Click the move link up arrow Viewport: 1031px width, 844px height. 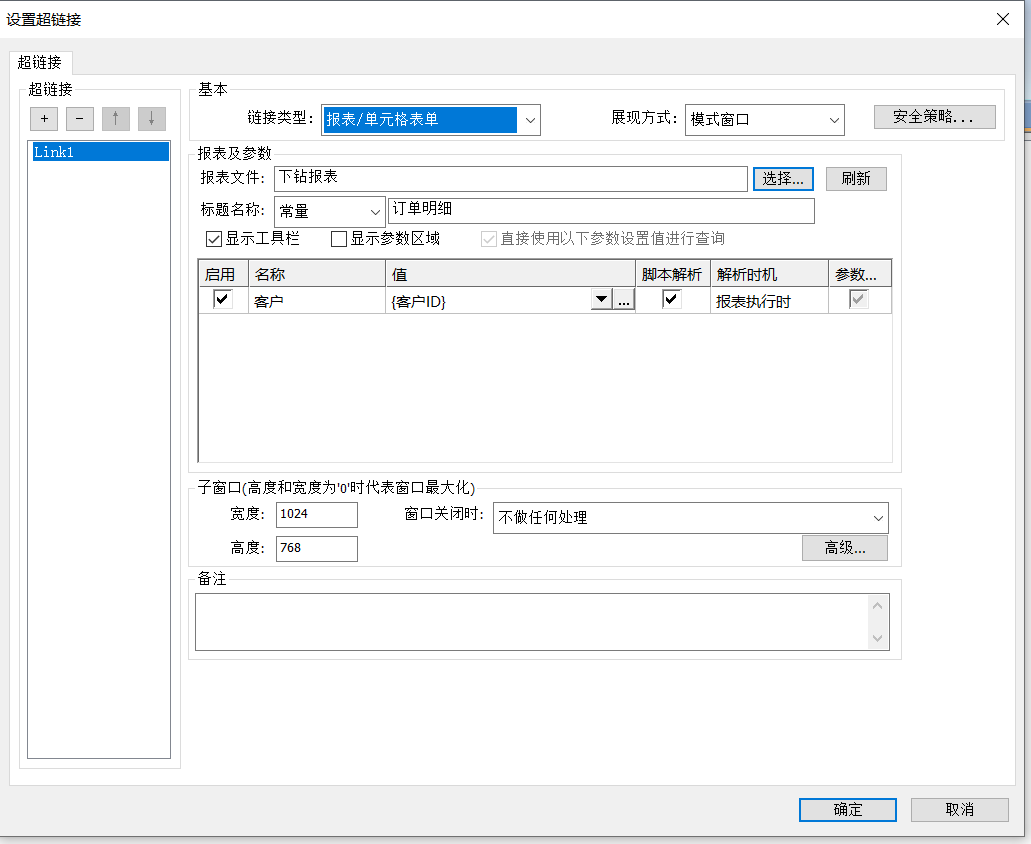116,119
